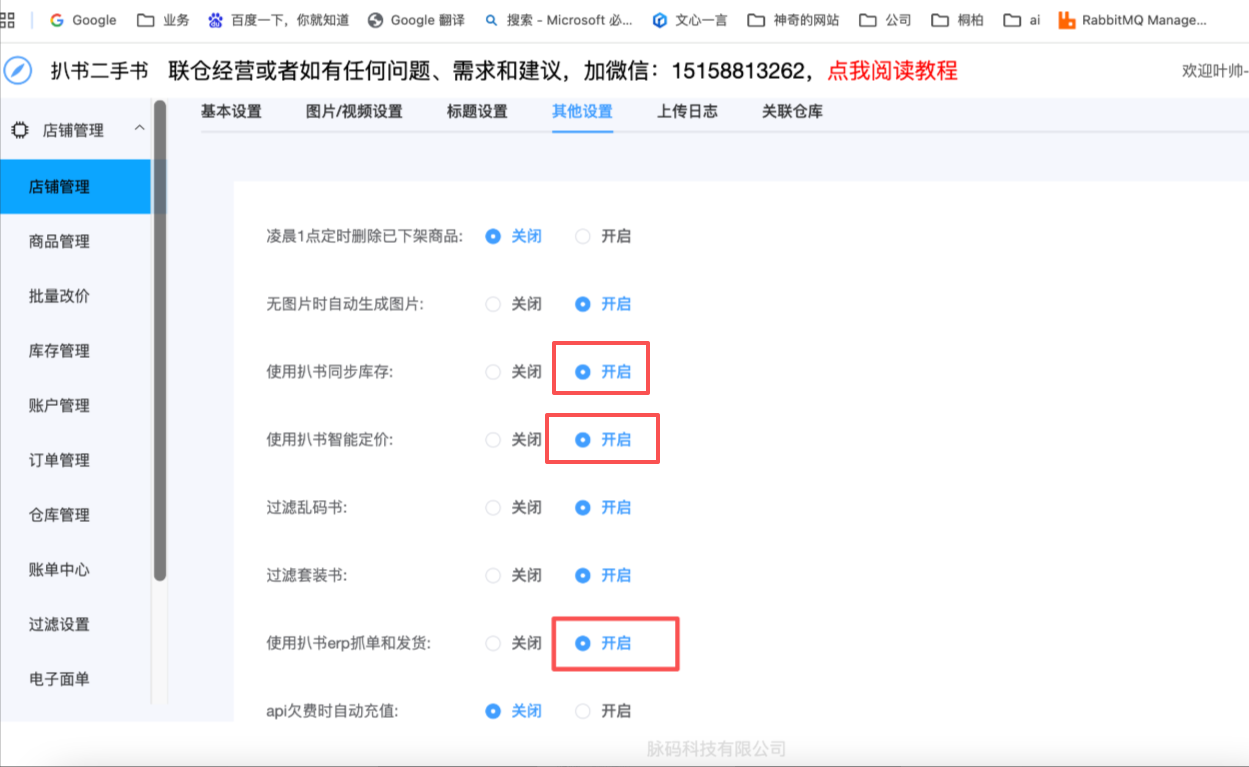Open the 桐柏 bookmark folder
This screenshot has width=1249, height=767.
[x=957, y=20]
